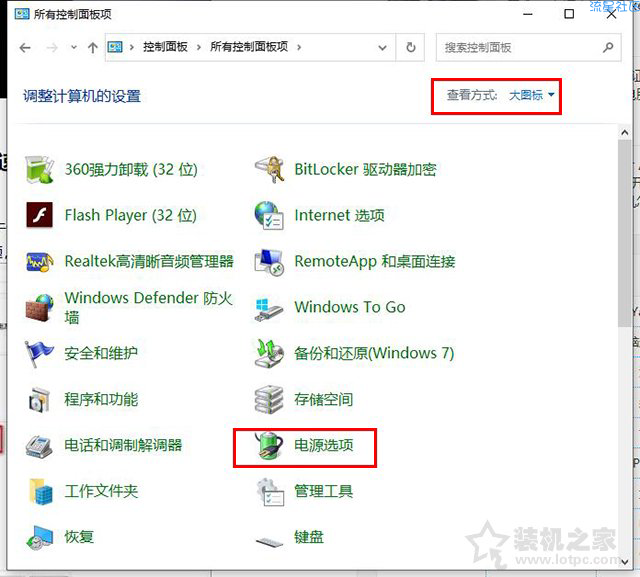Expand chevron before 控制面板 breadcrumb
The height and width of the screenshot is (577, 640).
pos(131,47)
